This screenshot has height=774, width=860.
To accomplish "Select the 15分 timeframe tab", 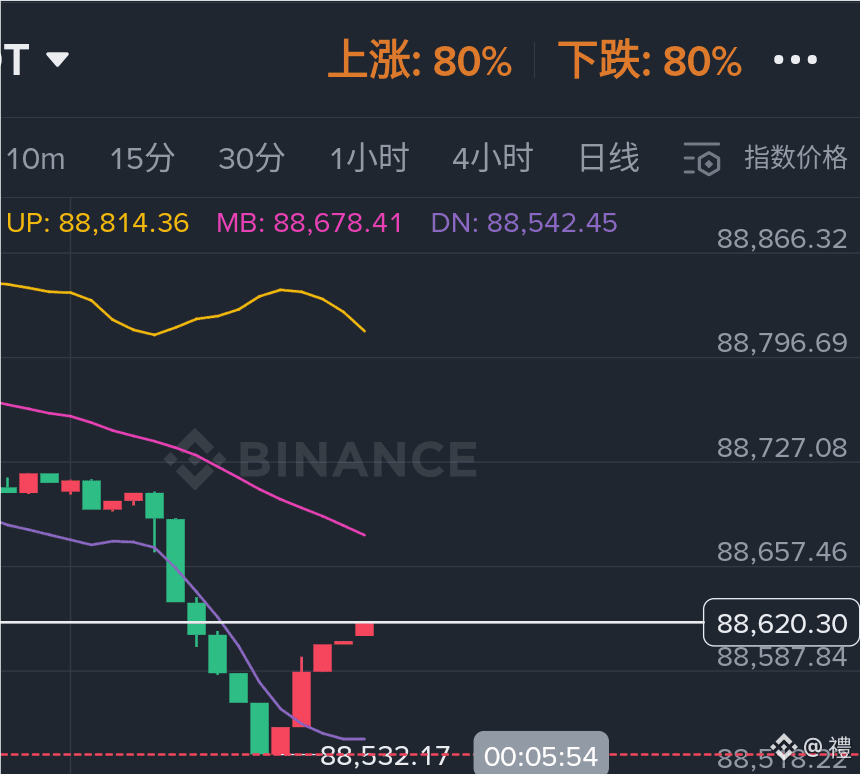I will (143, 159).
